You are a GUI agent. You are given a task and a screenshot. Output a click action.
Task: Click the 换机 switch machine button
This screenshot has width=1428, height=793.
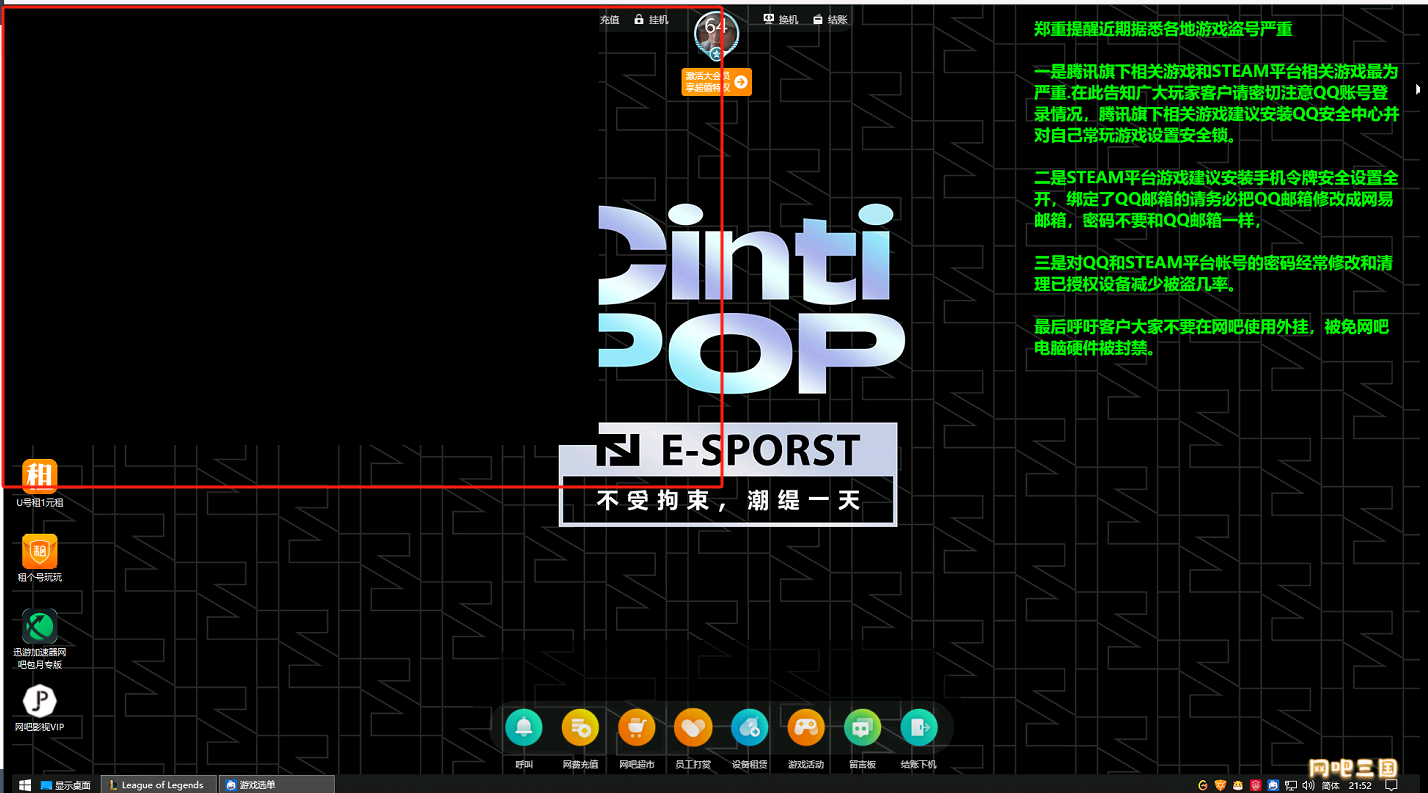pos(781,20)
